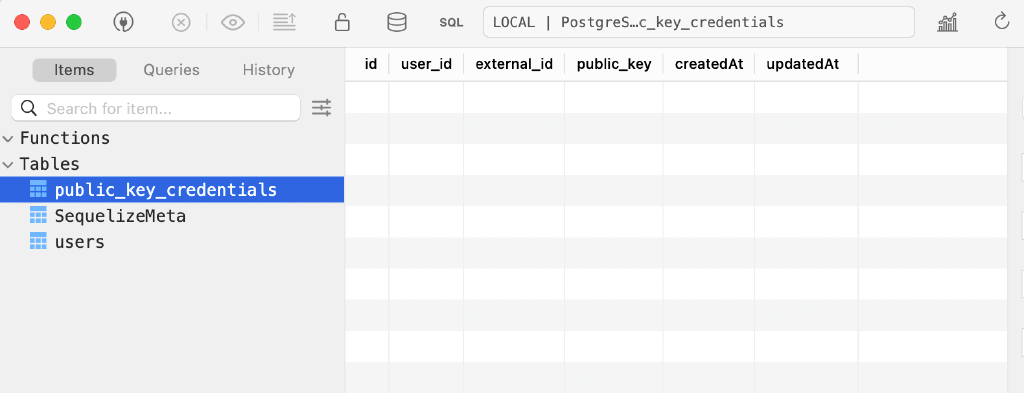Sort by the user_id column header
The height and width of the screenshot is (393, 1024).
click(x=426, y=64)
